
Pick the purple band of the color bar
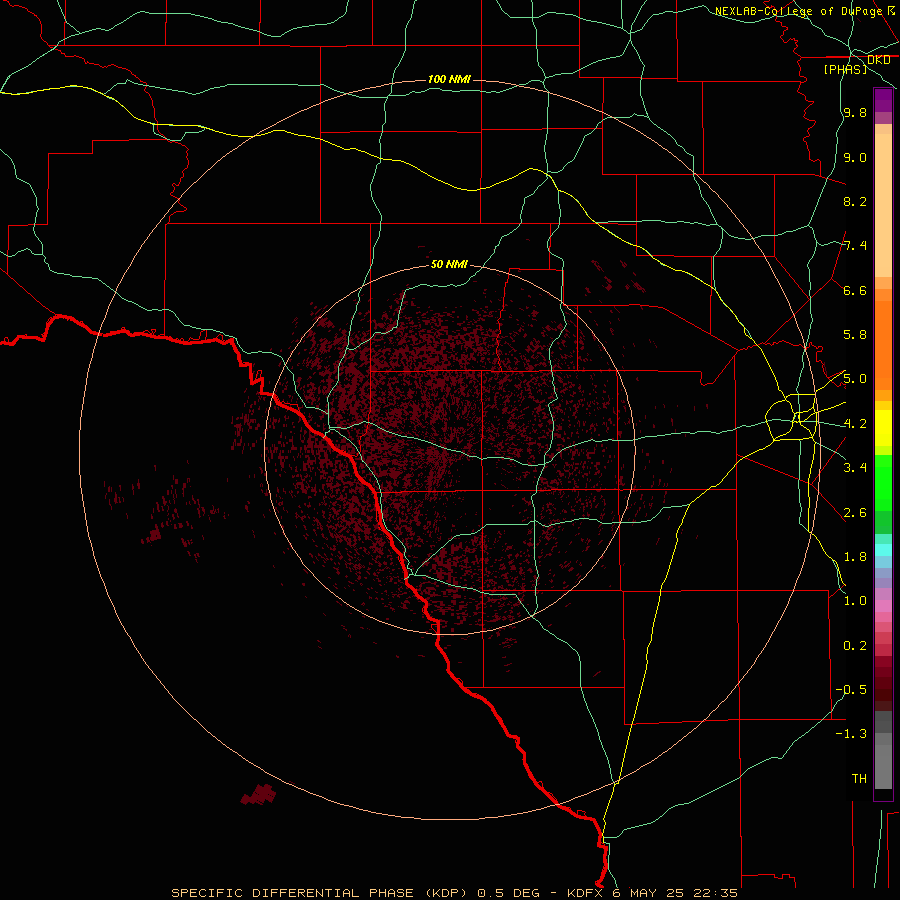(x=883, y=100)
